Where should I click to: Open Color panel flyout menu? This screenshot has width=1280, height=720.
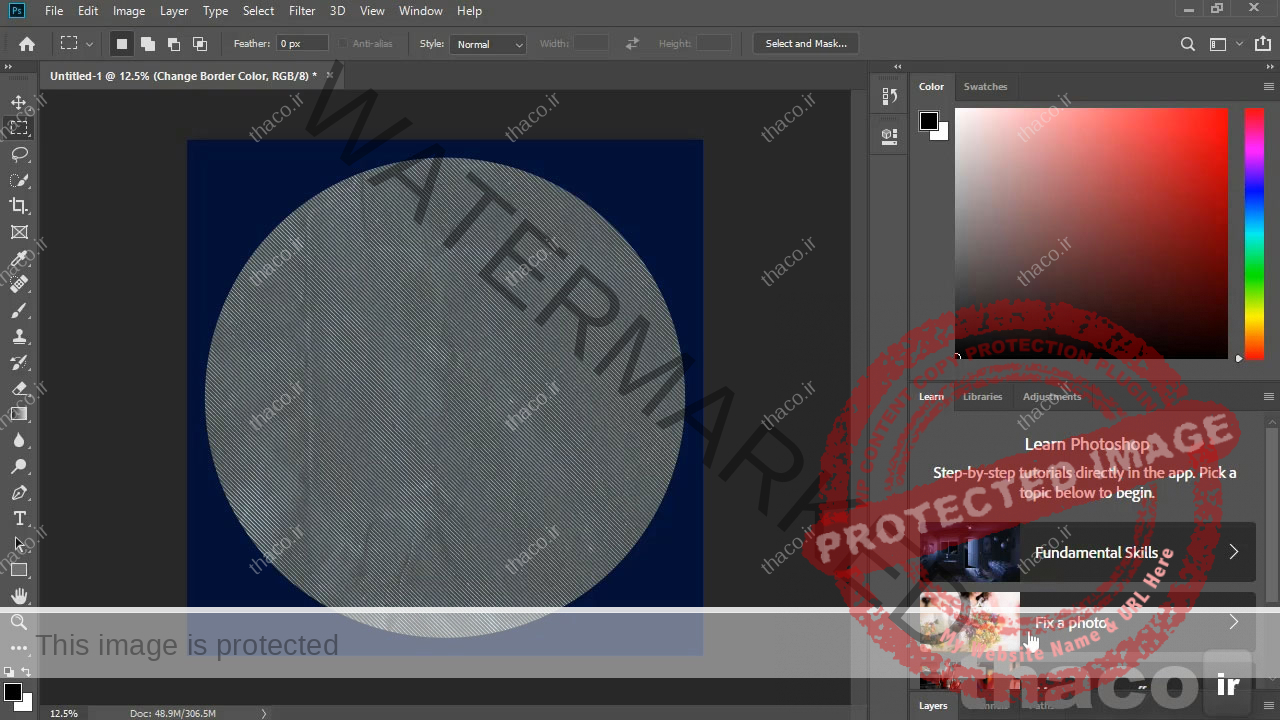[x=1268, y=87]
